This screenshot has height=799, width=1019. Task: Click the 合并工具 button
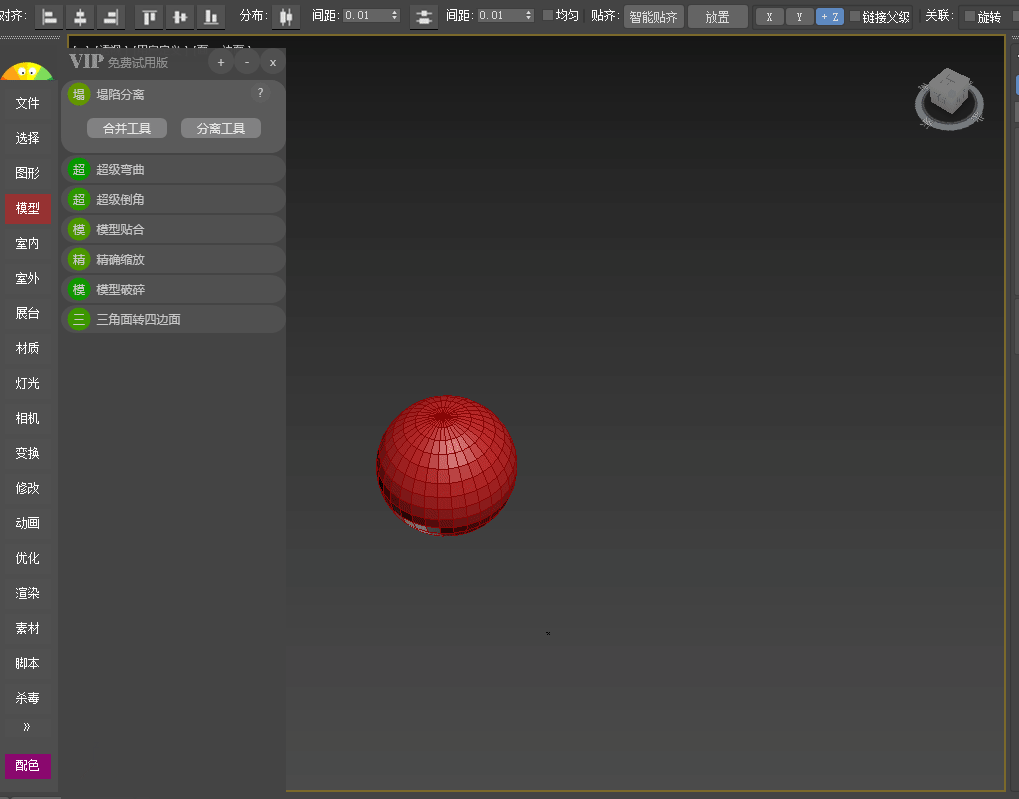127,129
